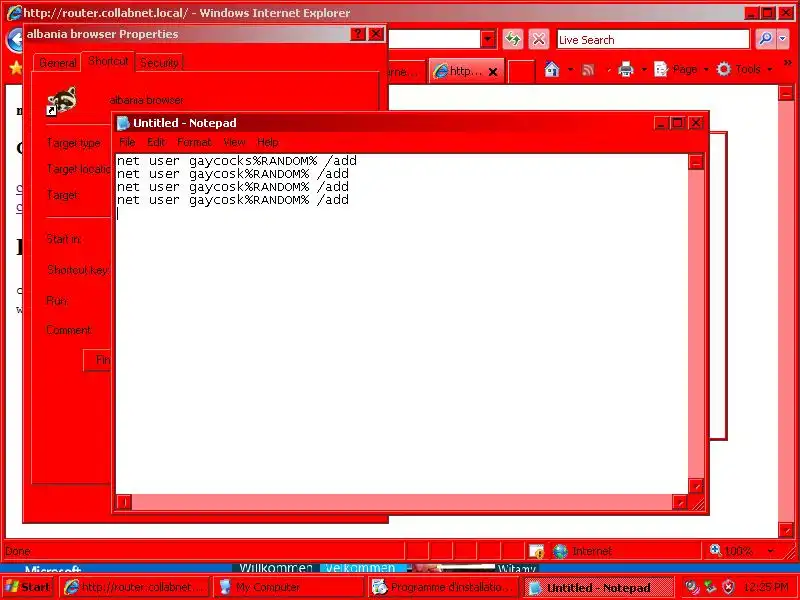Open the address bar dropdown arrow
This screenshot has height=600, width=800.
click(488, 39)
